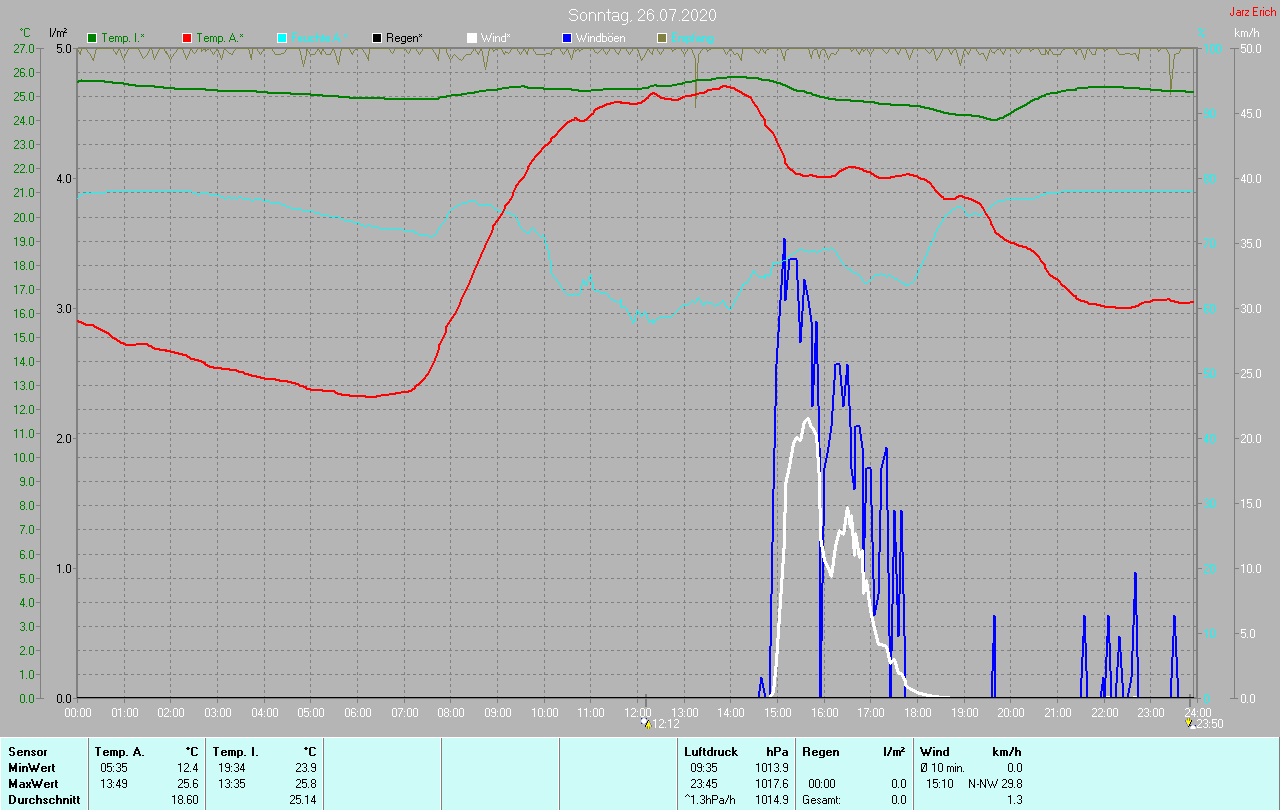Viewport: 1280px width, 810px height.
Task: Click the Temp. A. max value 25.6
Action: click(x=186, y=784)
